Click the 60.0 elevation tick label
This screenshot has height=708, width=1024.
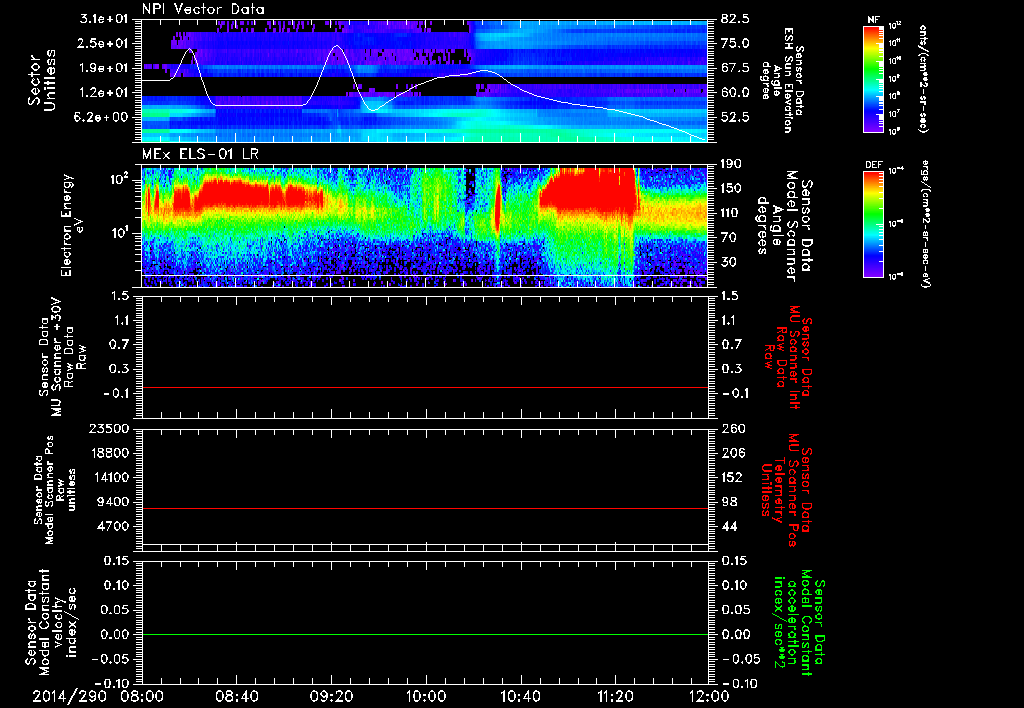click(735, 93)
